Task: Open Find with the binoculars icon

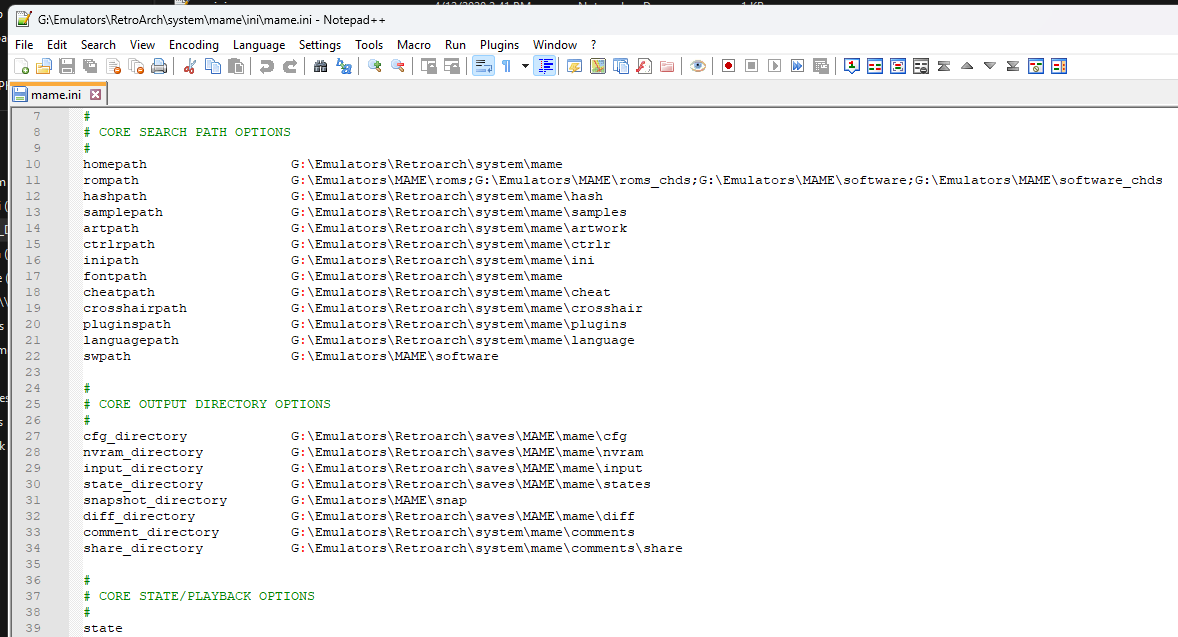Action: click(321, 67)
